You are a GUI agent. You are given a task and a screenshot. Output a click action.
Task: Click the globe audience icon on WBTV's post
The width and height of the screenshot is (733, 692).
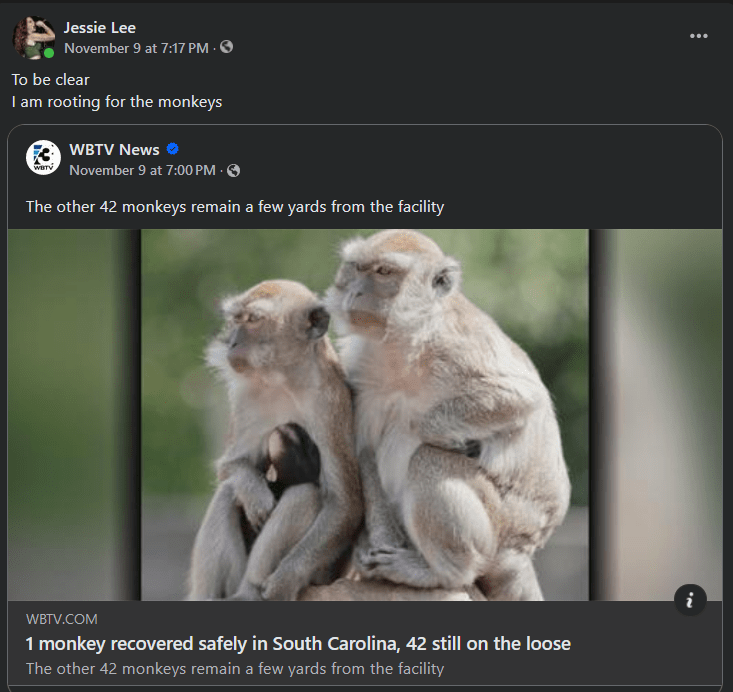[233, 170]
